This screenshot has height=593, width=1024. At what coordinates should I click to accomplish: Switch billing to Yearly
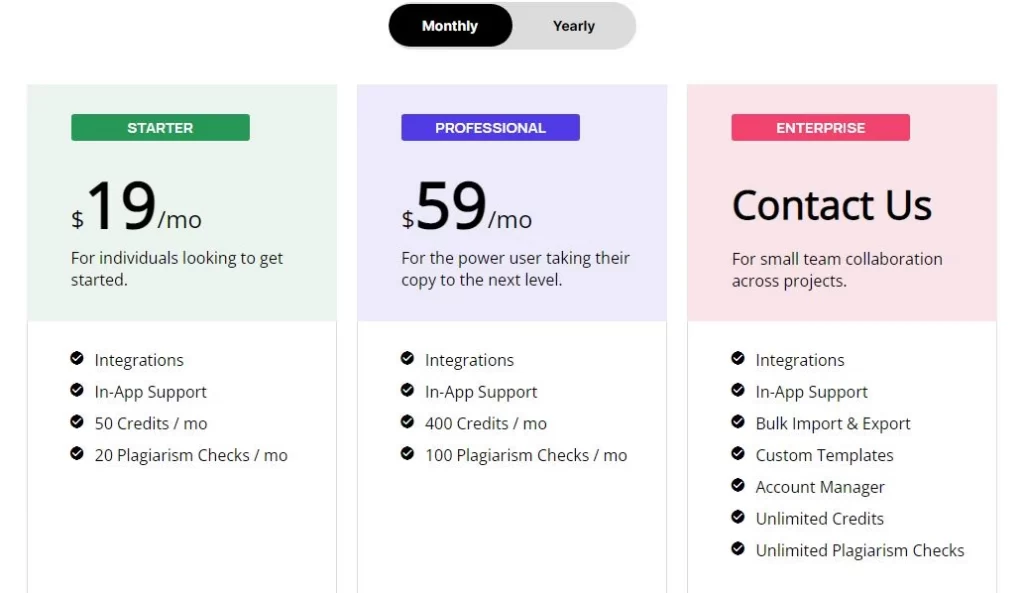coord(573,25)
